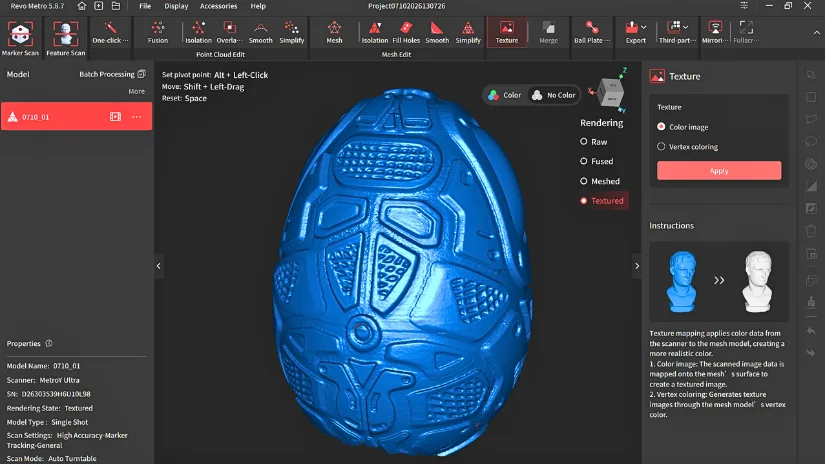This screenshot has width=825, height=464.
Task: Create new project with plus icon
Action: click(x=98, y=6)
